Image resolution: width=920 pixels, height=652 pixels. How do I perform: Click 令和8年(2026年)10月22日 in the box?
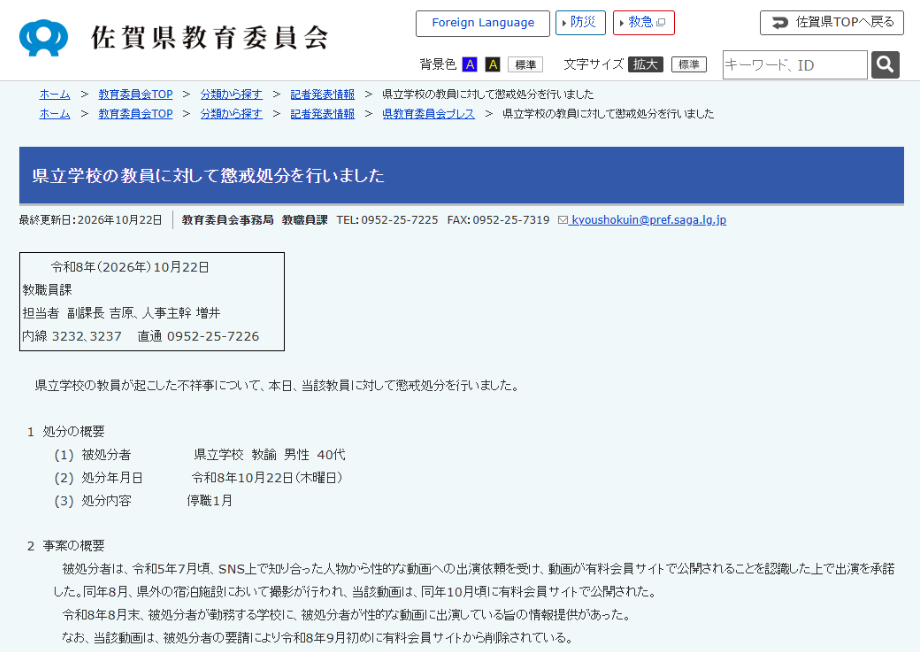(130, 267)
